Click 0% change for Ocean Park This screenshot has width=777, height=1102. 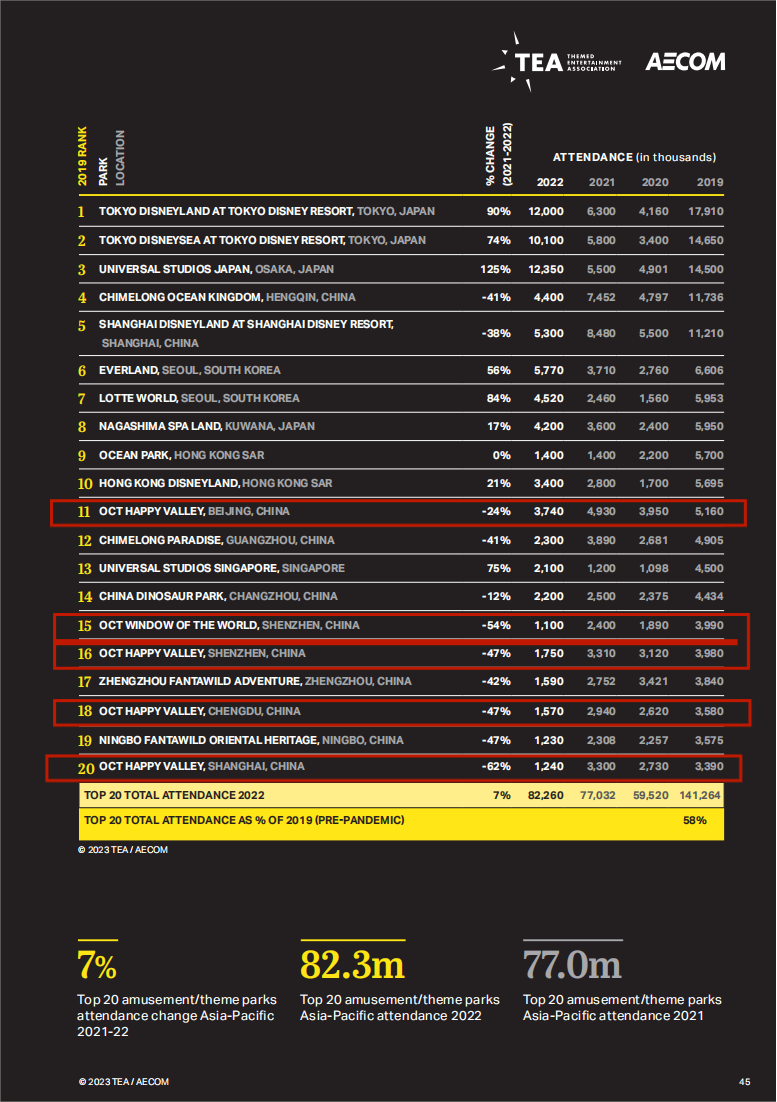tap(502, 455)
